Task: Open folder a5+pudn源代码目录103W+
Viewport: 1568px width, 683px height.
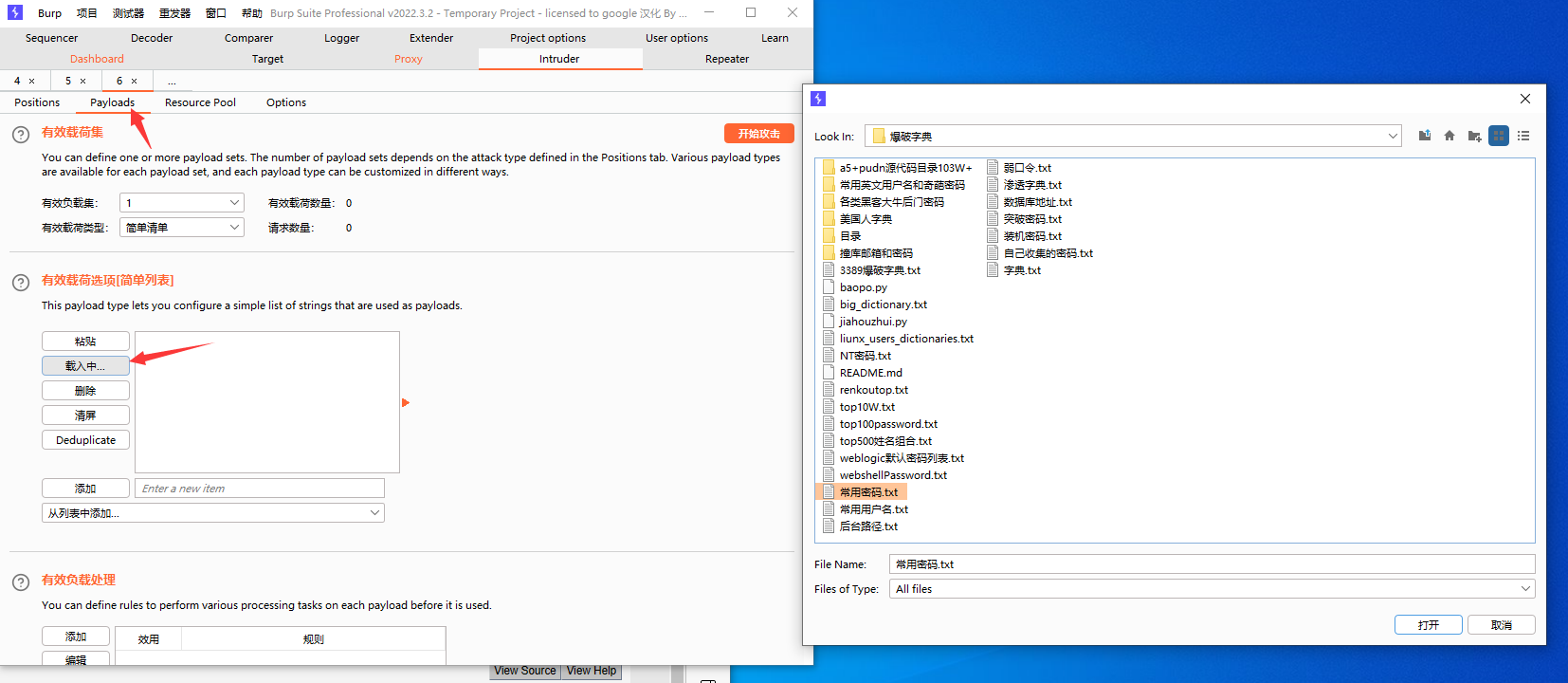Action: pyautogui.click(x=897, y=168)
